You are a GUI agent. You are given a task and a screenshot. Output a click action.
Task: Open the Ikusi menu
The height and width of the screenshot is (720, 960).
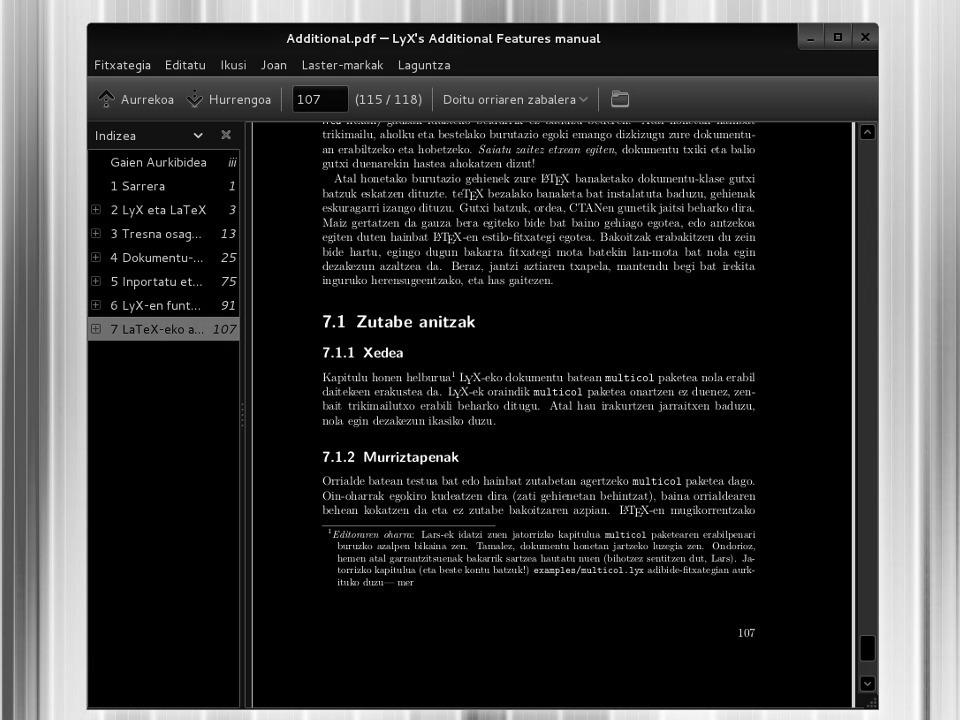click(233, 65)
